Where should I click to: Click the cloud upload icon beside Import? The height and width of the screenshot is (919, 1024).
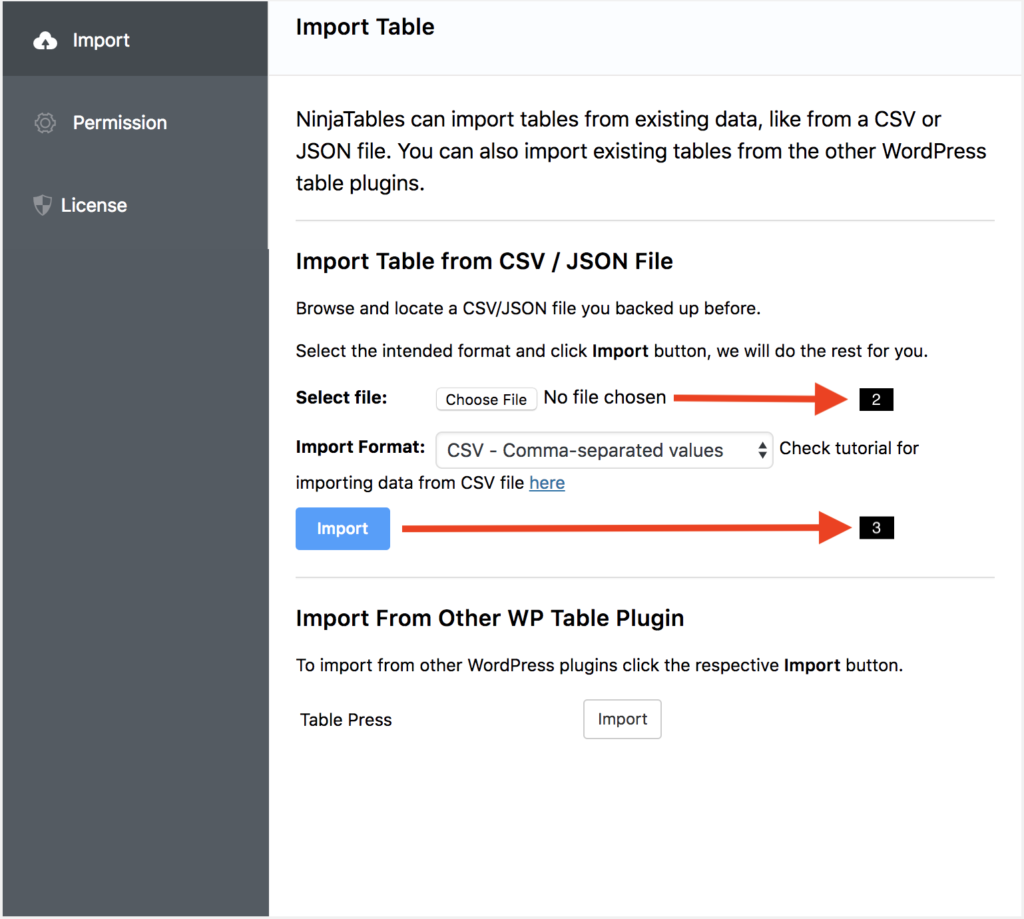[45, 41]
